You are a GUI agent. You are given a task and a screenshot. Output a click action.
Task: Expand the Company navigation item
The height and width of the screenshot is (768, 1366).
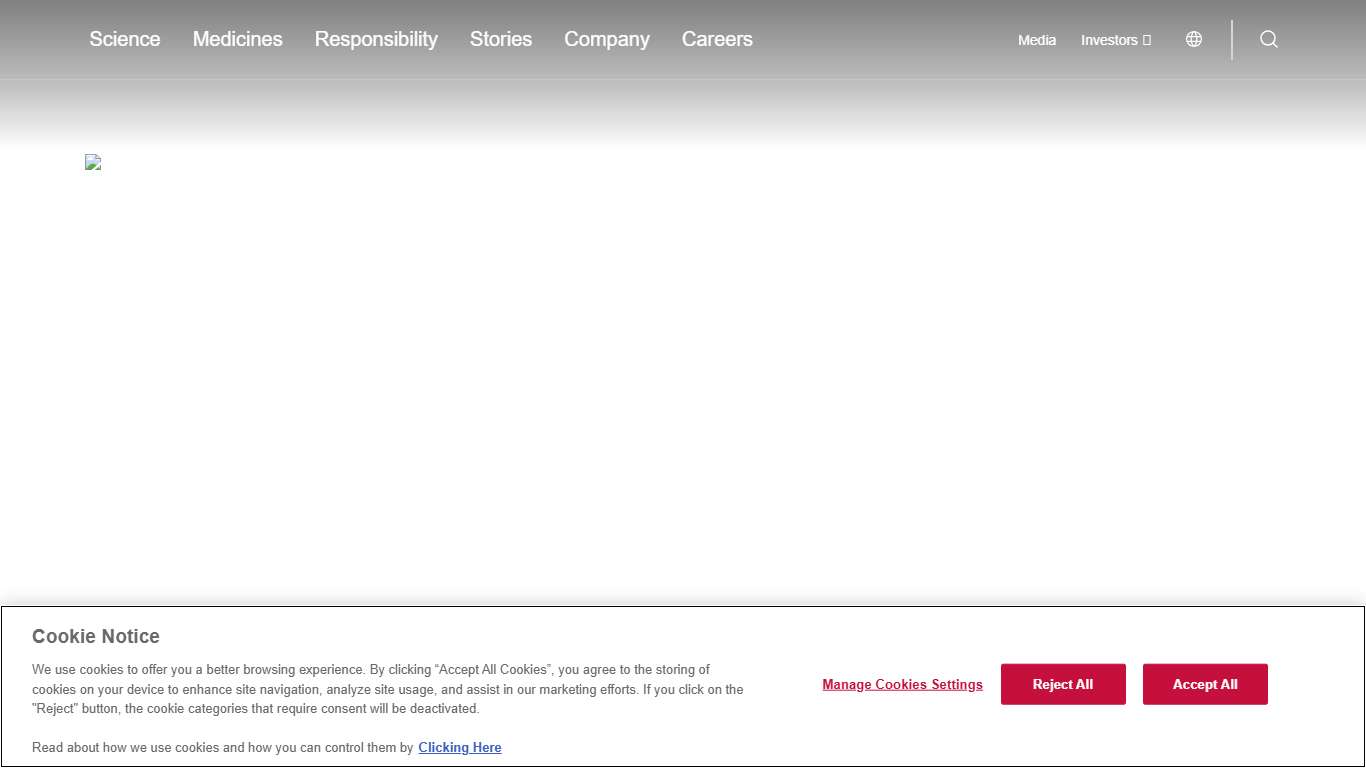[607, 39]
